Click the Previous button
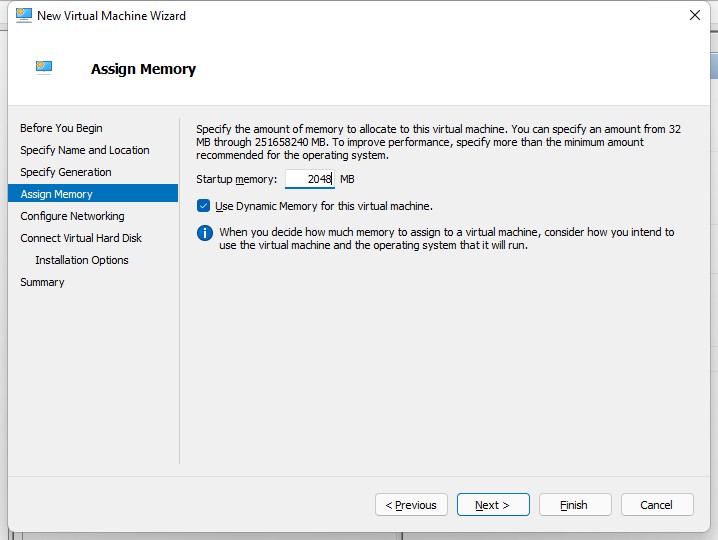718x540 pixels. tap(411, 505)
